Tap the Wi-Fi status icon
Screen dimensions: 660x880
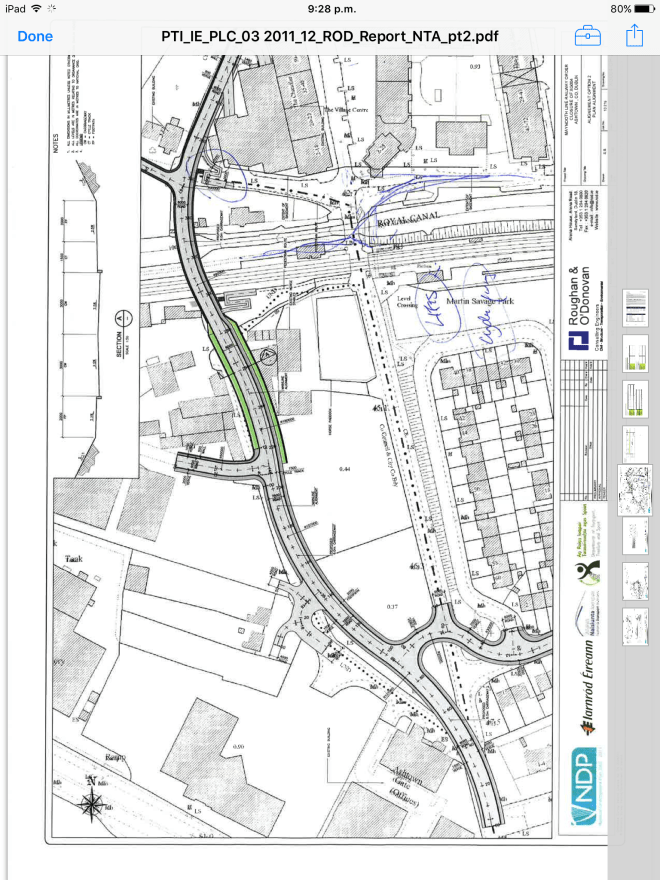coord(37,8)
